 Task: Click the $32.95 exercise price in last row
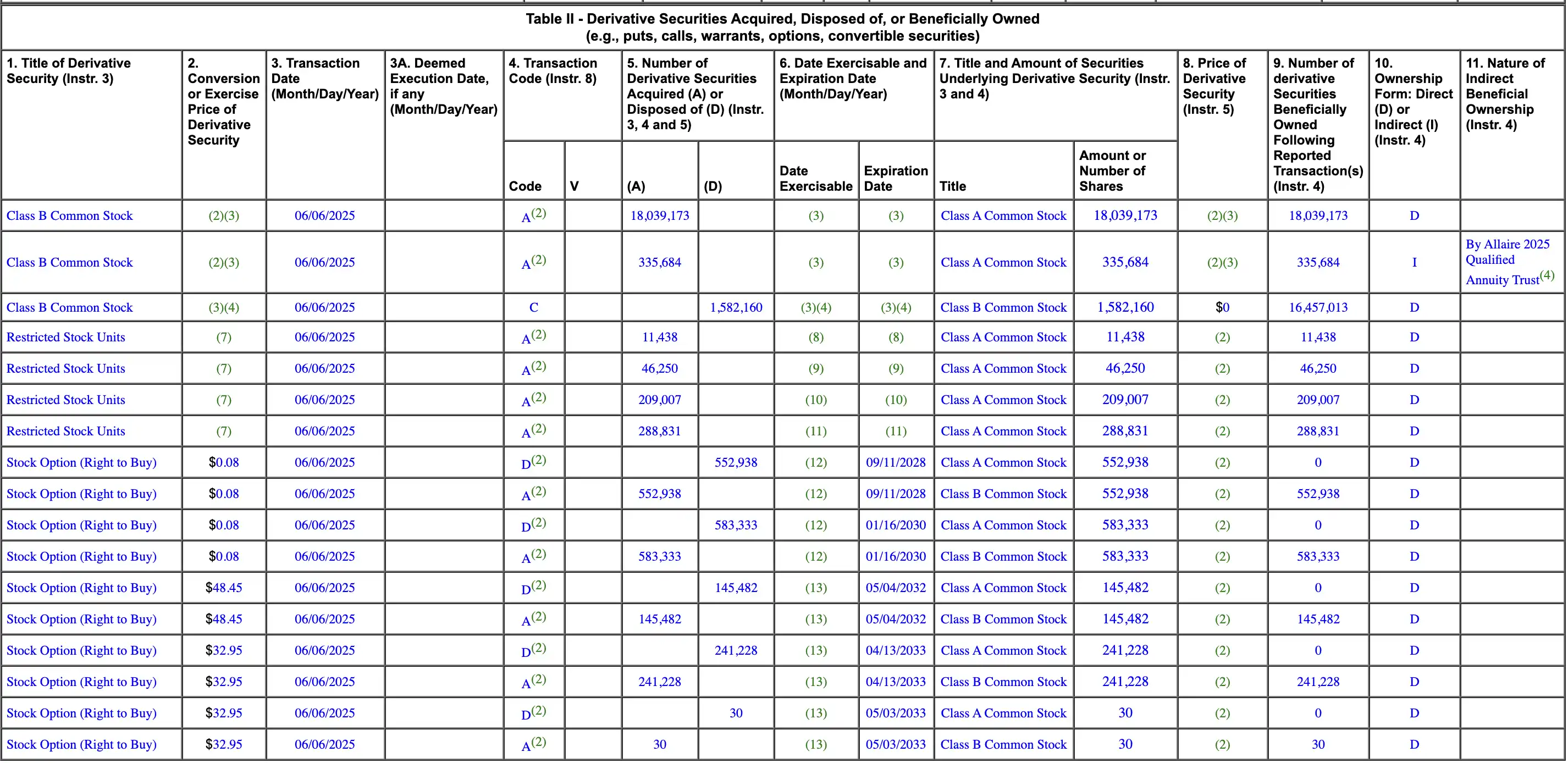click(223, 744)
